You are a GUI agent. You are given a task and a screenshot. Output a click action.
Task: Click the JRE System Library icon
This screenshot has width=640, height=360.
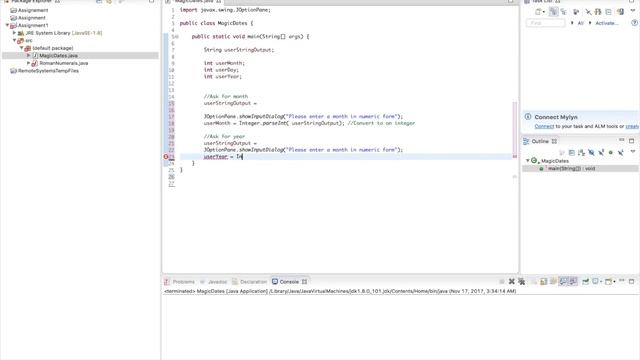click(x=20, y=33)
